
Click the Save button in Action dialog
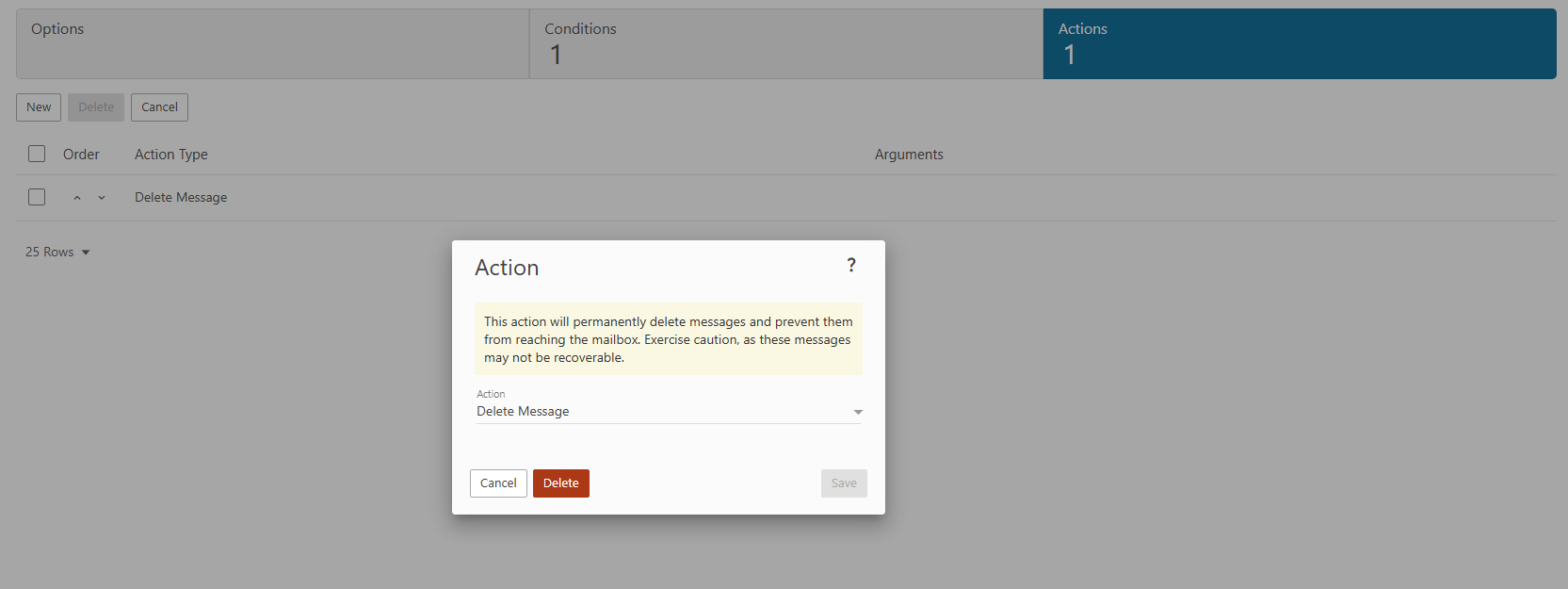[843, 483]
